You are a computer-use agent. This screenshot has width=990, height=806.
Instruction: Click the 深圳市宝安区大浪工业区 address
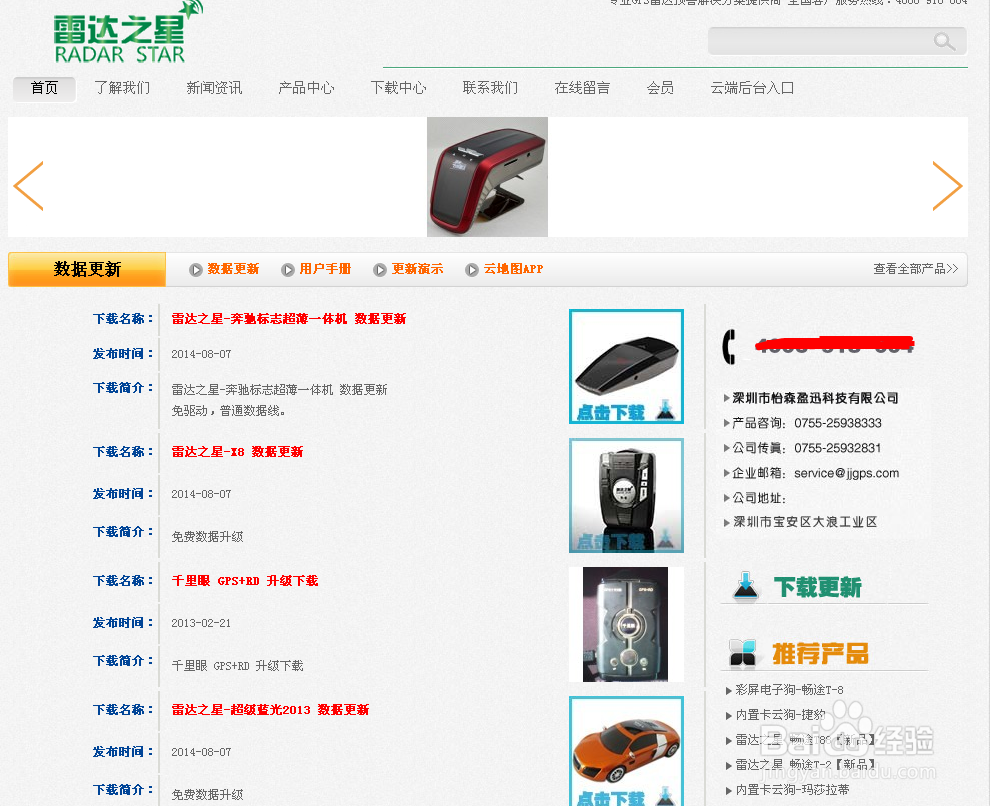point(805,522)
